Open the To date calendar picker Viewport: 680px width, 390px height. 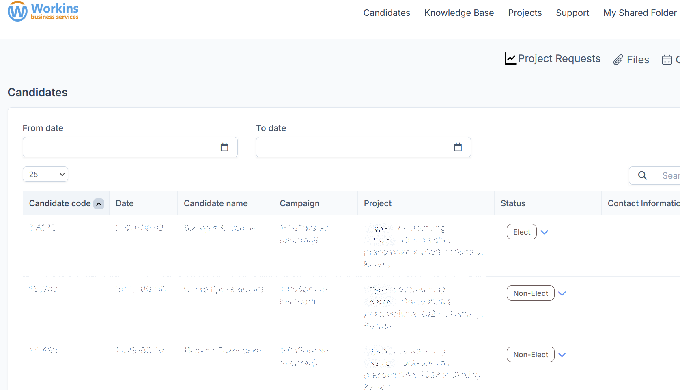coord(458,147)
